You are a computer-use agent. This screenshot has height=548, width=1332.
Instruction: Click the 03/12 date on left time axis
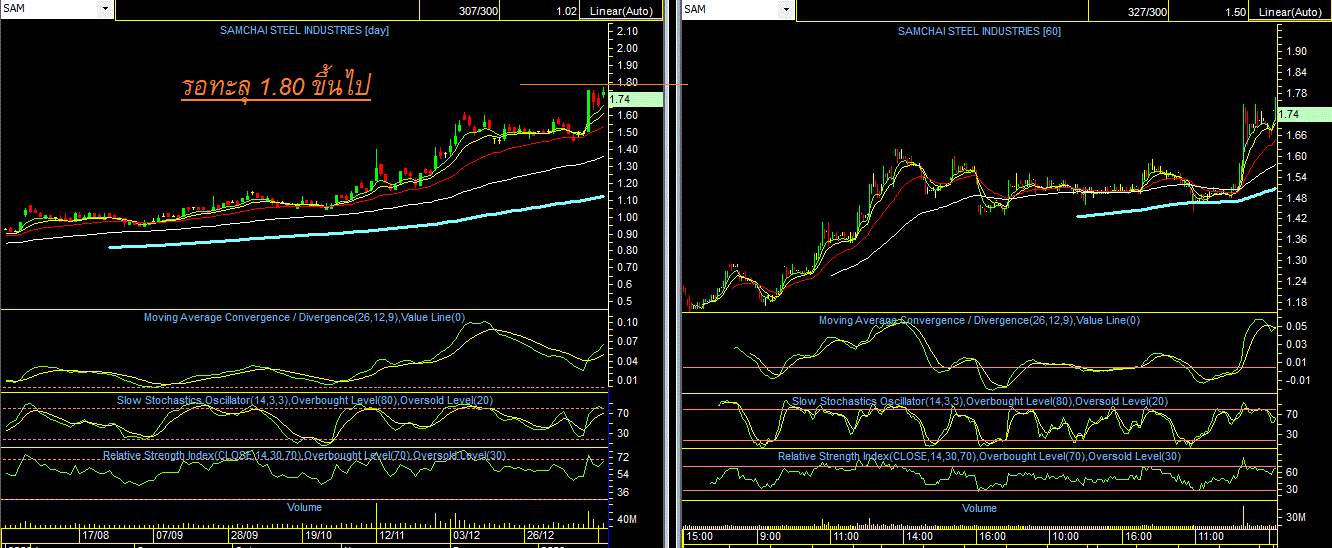(466, 536)
